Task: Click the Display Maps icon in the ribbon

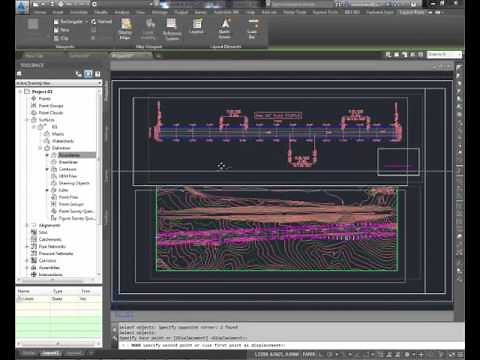Action: [125, 29]
